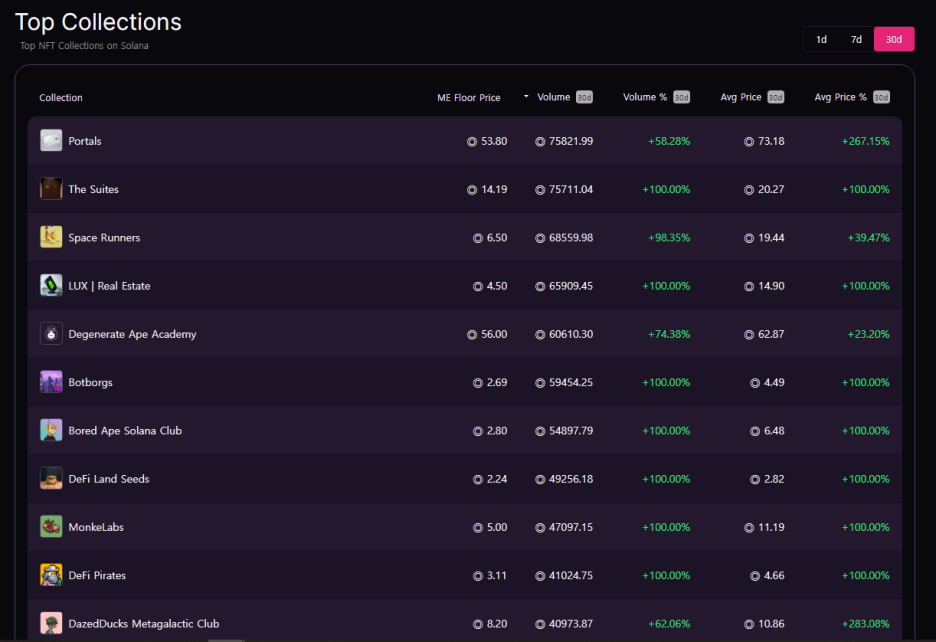This screenshot has width=936, height=642.
Task: Open LUX | Real Estate collection name
Action: [109, 286]
